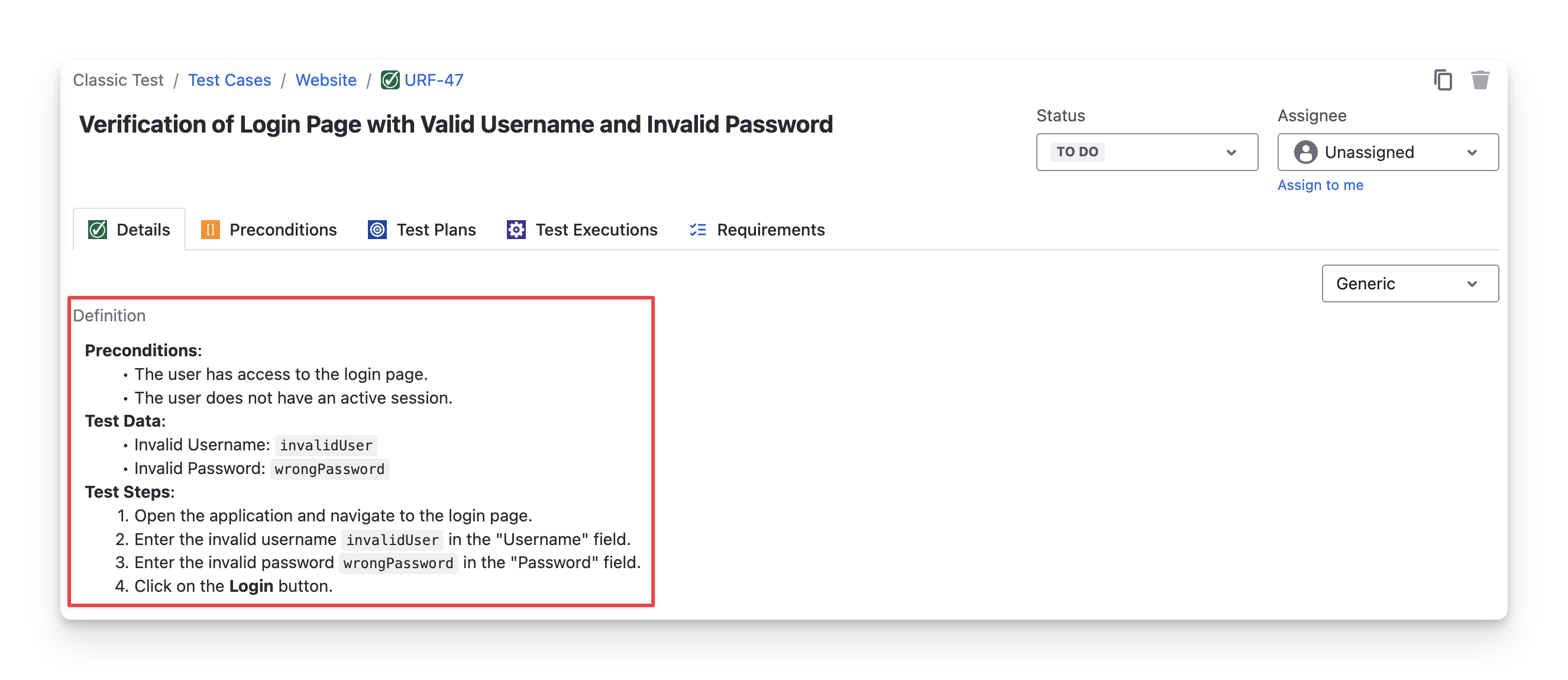Screen dimensions: 1568x680
Task: Click the Unassigned avatar icon
Action: click(1305, 152)
